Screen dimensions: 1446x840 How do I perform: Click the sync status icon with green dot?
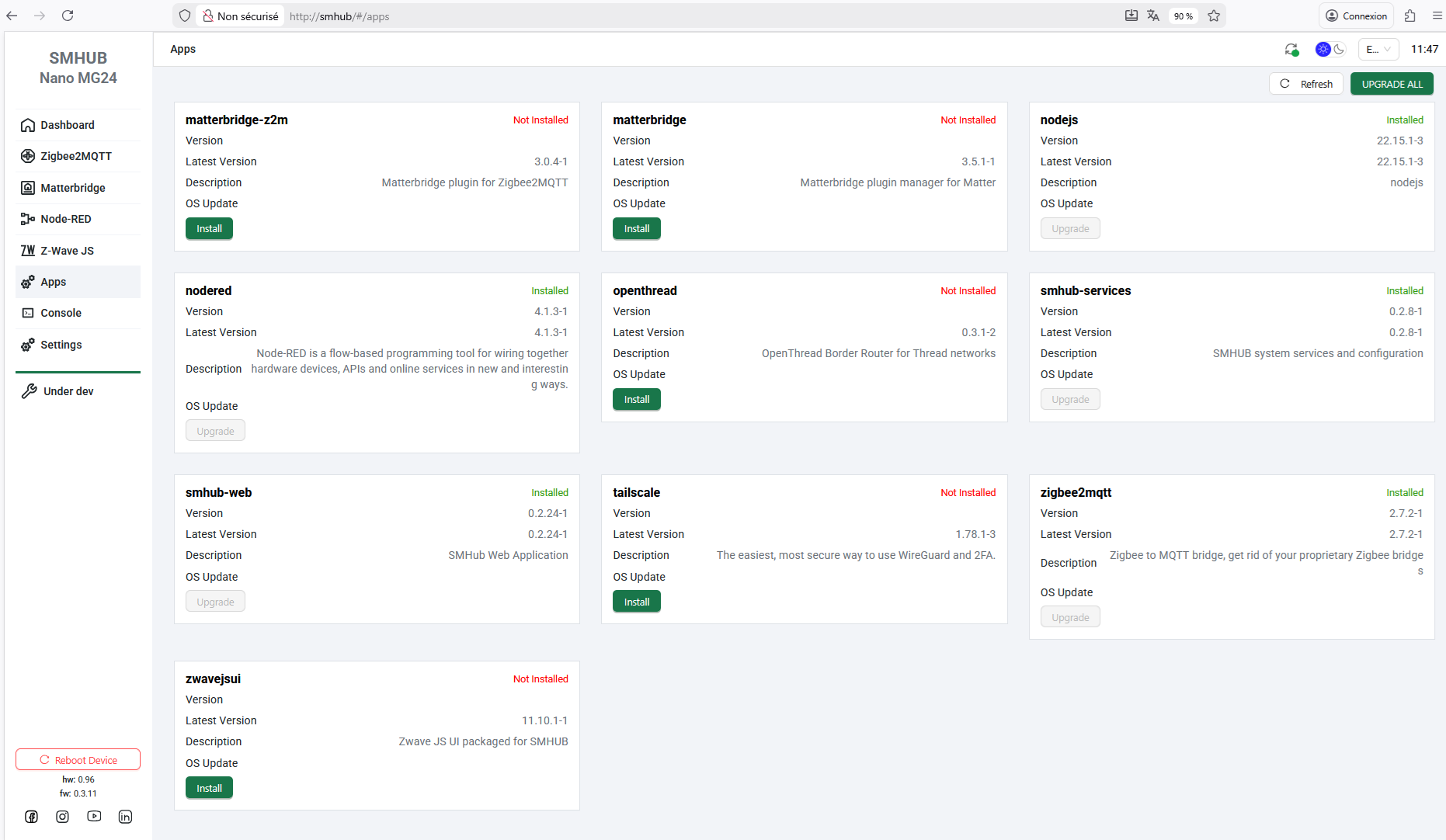point(1291,50)
